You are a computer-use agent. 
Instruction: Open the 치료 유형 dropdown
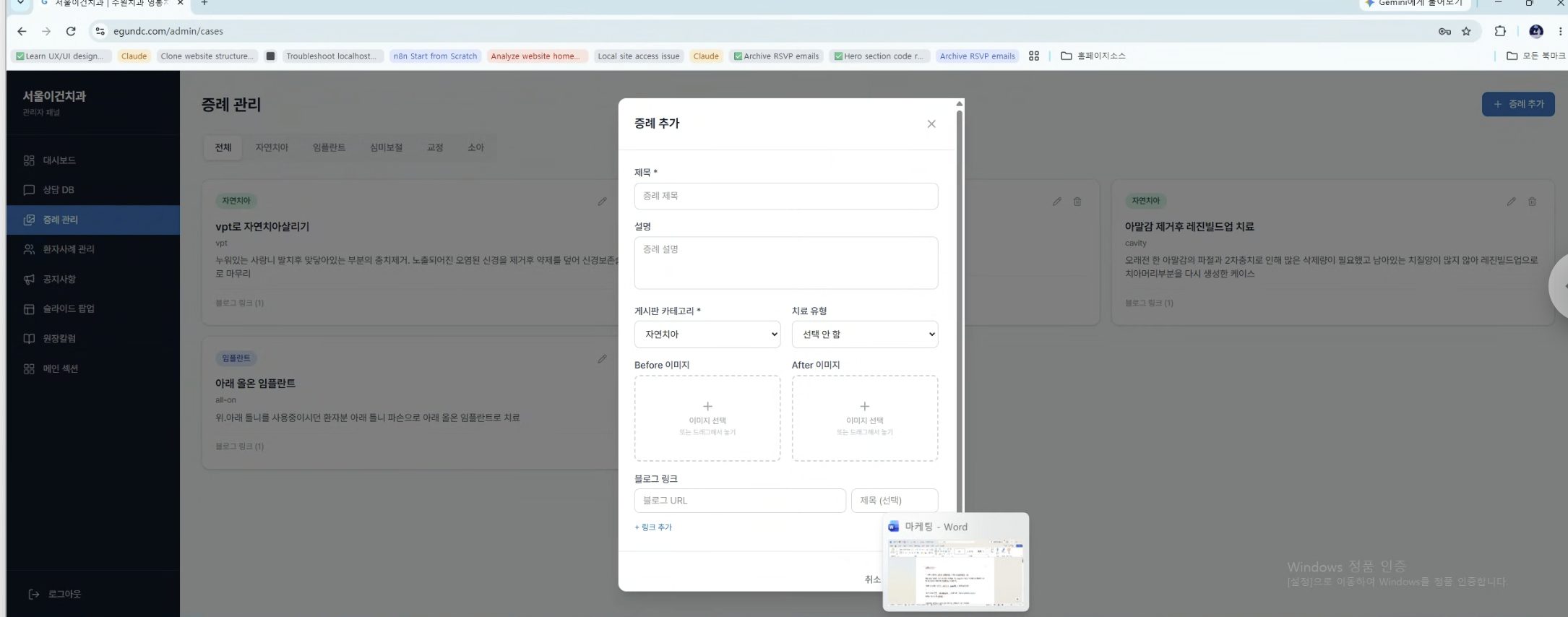865,335
